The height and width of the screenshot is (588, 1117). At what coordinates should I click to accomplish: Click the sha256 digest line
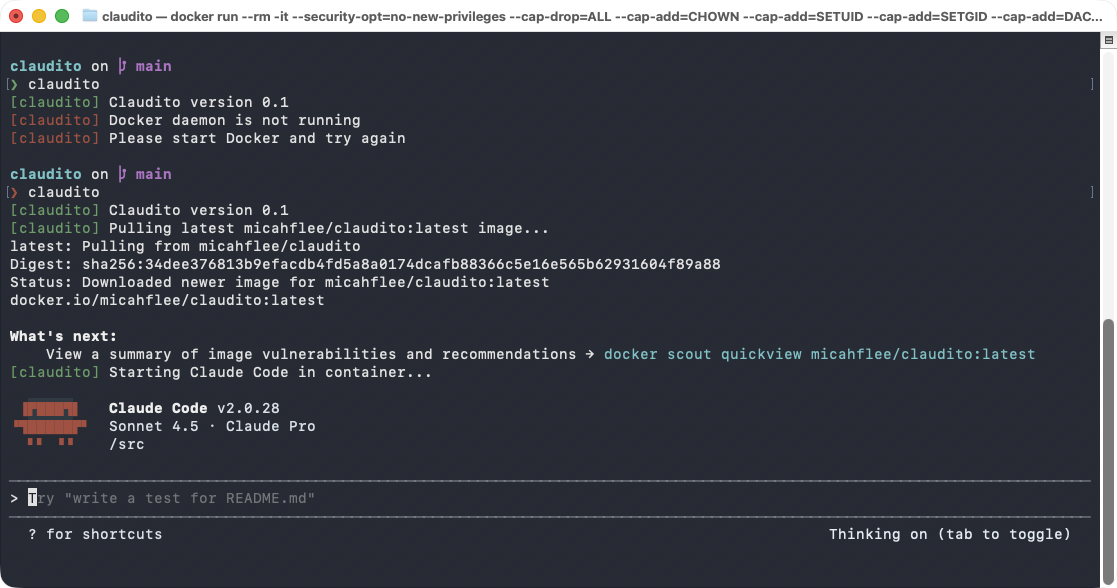pos(365,264)
